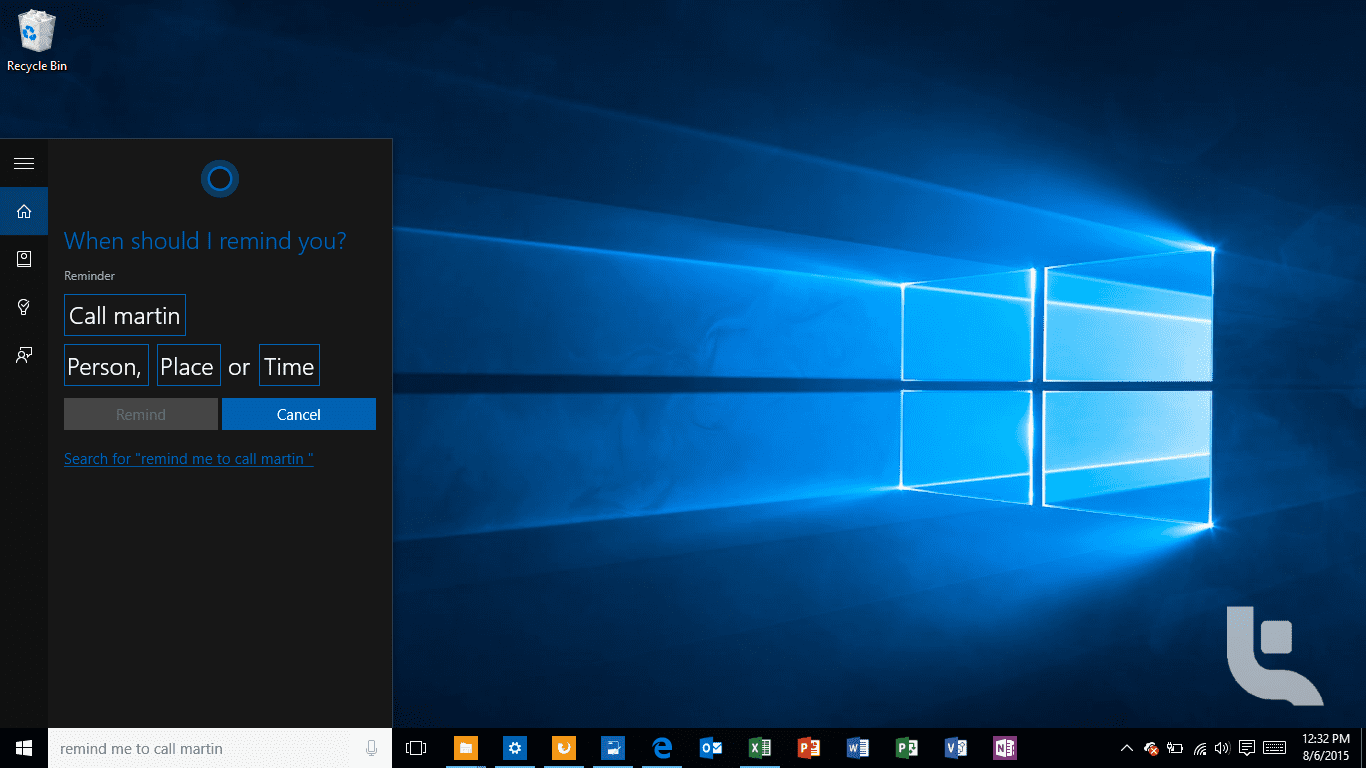Open the Windows Start menu
This screenshot has height=768, width=1366.
pyautogui.click(x=24, y=748)
